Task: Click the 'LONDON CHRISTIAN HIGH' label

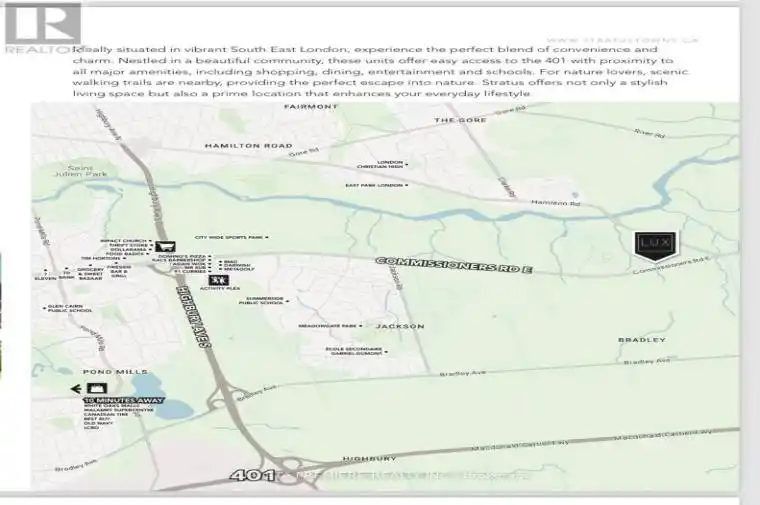Action: click(380, 164)
